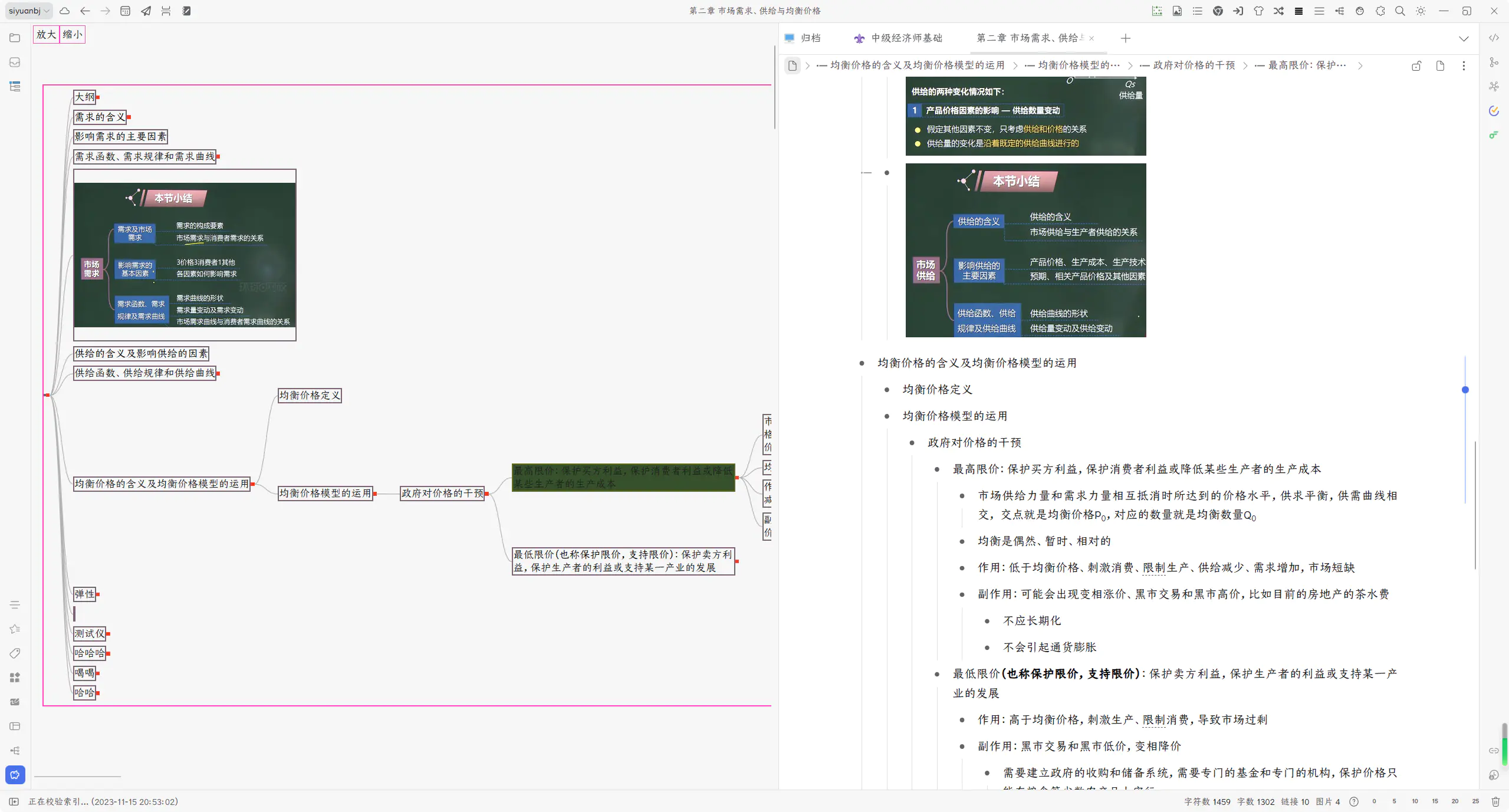Expand the tab list chevron
Image resolution: width=1509 pixels, height=812 pixels.
coord(1464,38)
